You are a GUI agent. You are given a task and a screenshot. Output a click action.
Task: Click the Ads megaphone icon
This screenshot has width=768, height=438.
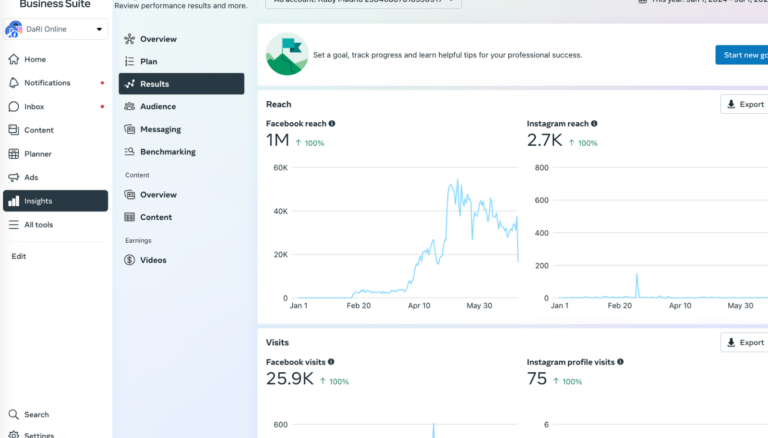pyautogui.click(x=14, y=177)
